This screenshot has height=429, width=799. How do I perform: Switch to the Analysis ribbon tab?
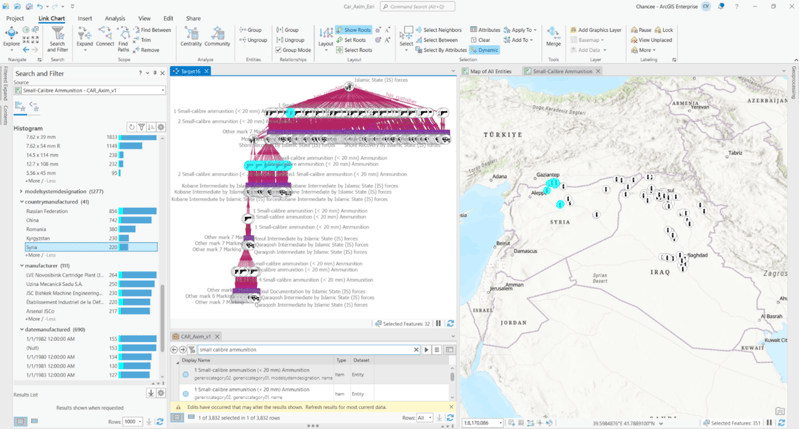115,18
